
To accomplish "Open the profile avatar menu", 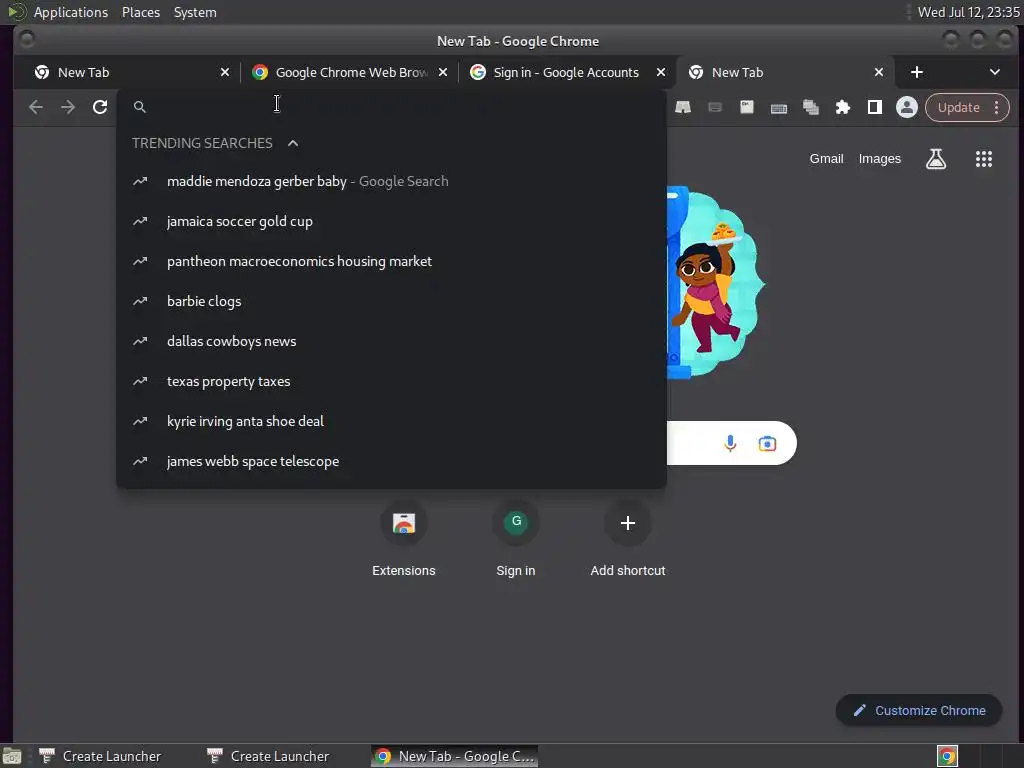I will coord(906,107).
